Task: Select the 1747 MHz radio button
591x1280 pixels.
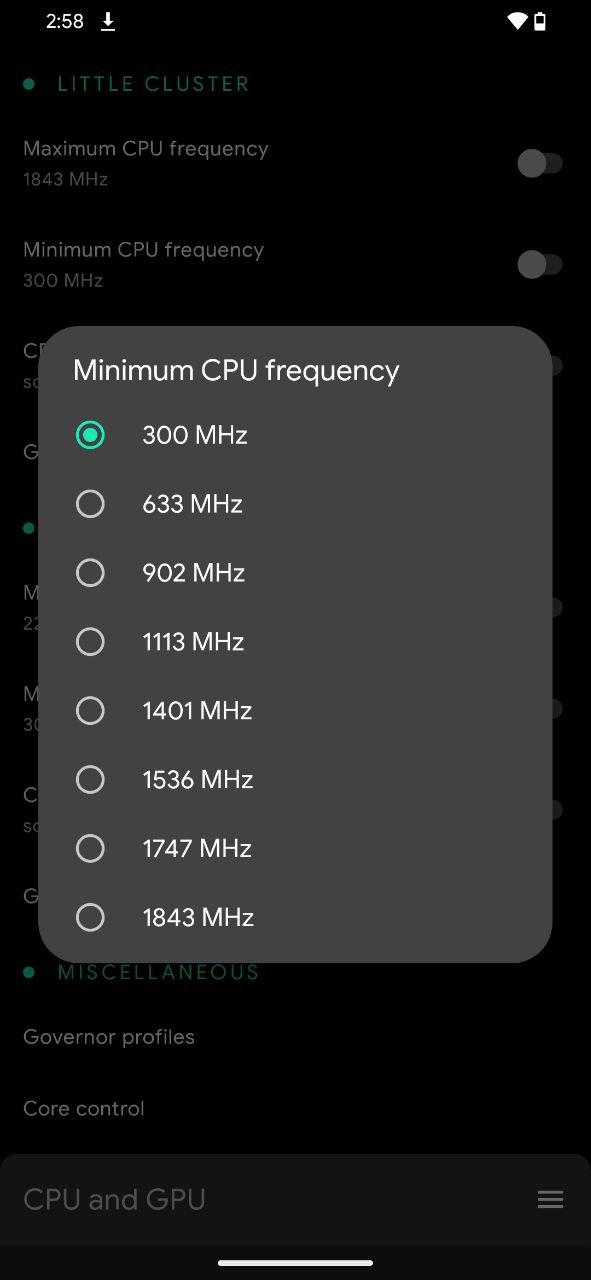Action: (x=295, y=849)
